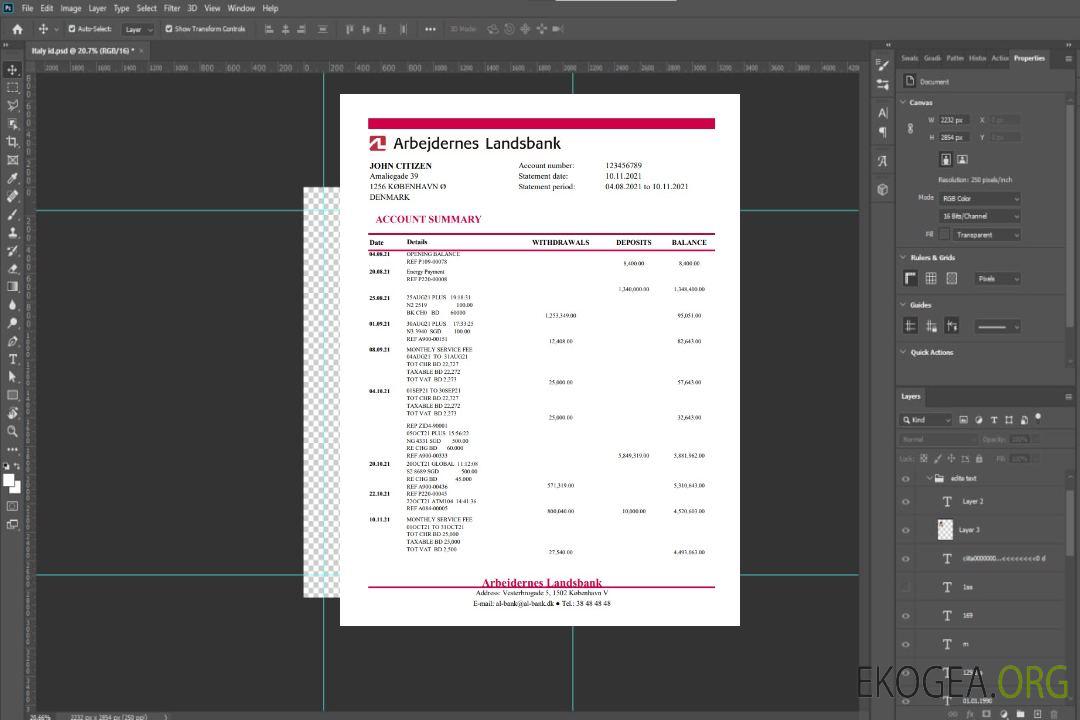This screenshot has height=720, width=1080.
Task: Select the Eyedropper tool
Action: (12, 178)
